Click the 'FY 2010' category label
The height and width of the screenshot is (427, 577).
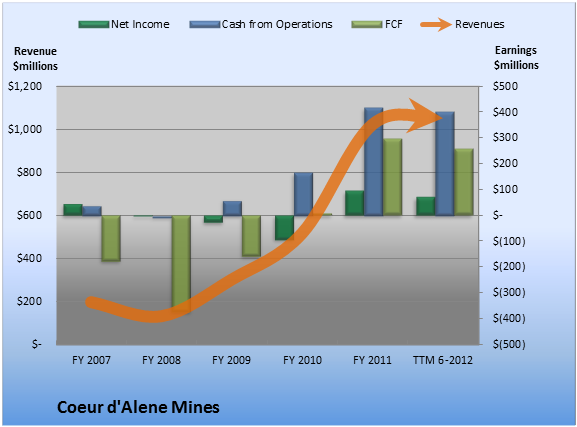tap(302, 360)
